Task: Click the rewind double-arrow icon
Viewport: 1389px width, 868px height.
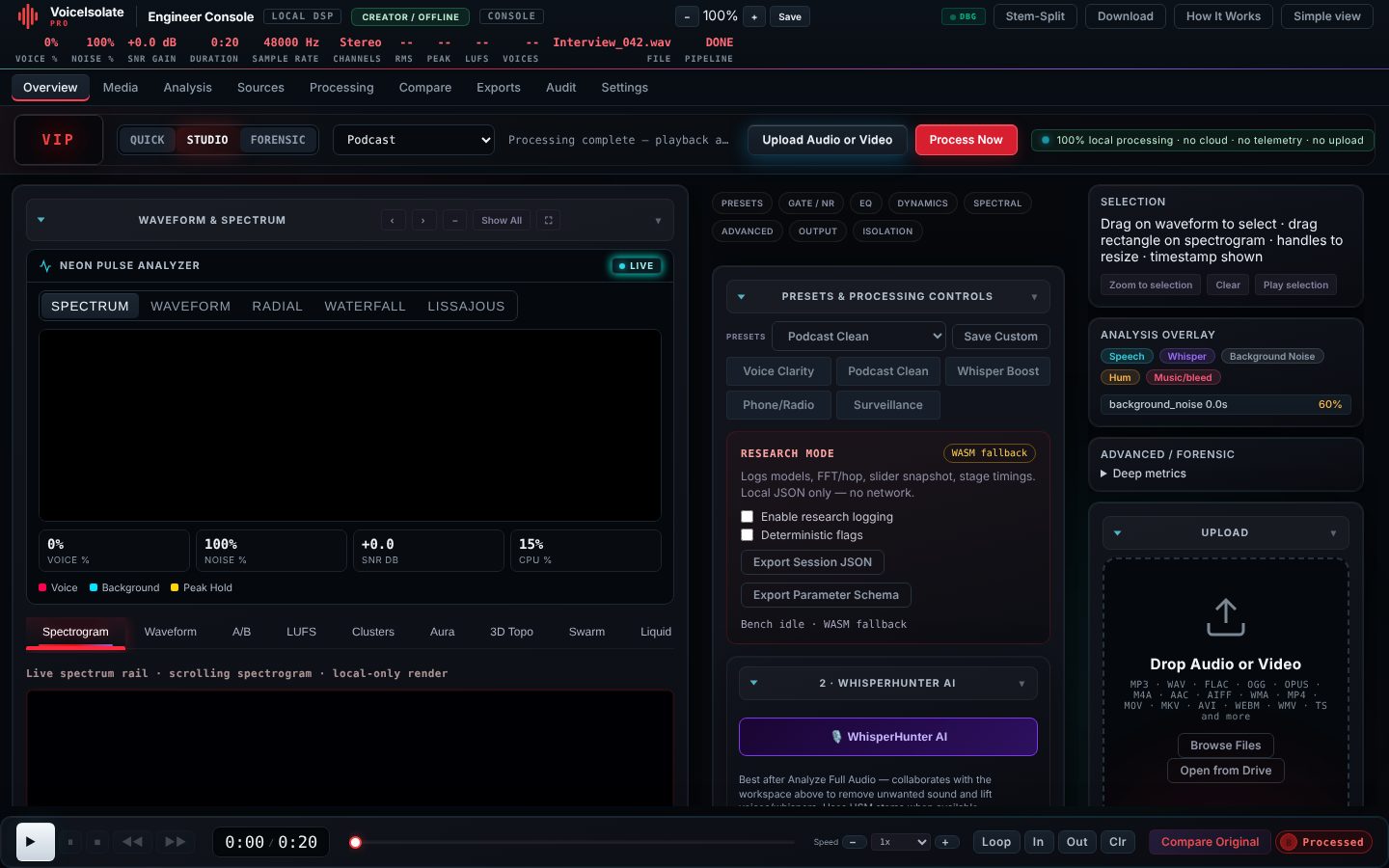Action: pyautogui.click(x=132, y=842)
